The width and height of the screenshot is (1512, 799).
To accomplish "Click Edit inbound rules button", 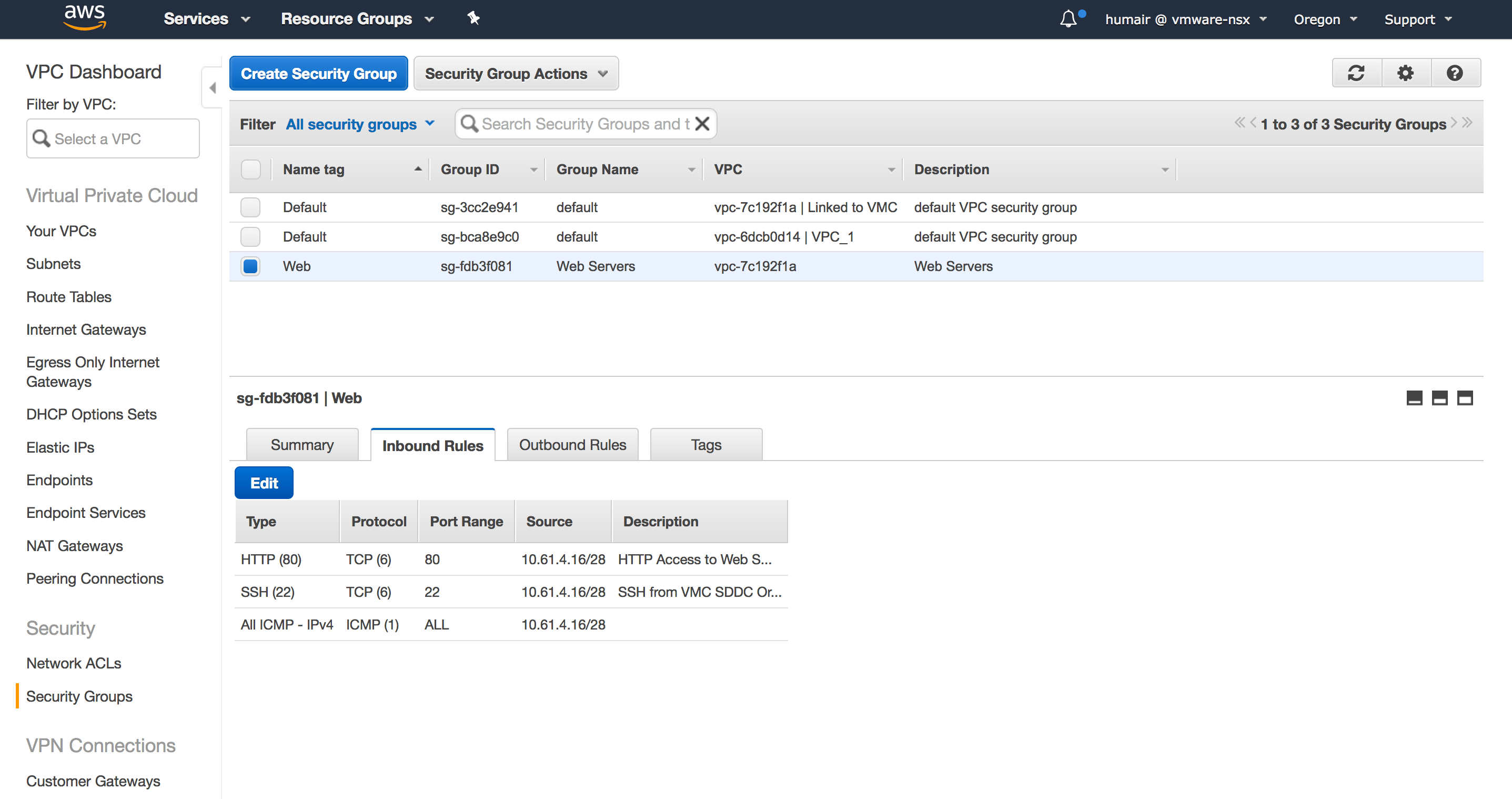I will pos(264,483).
